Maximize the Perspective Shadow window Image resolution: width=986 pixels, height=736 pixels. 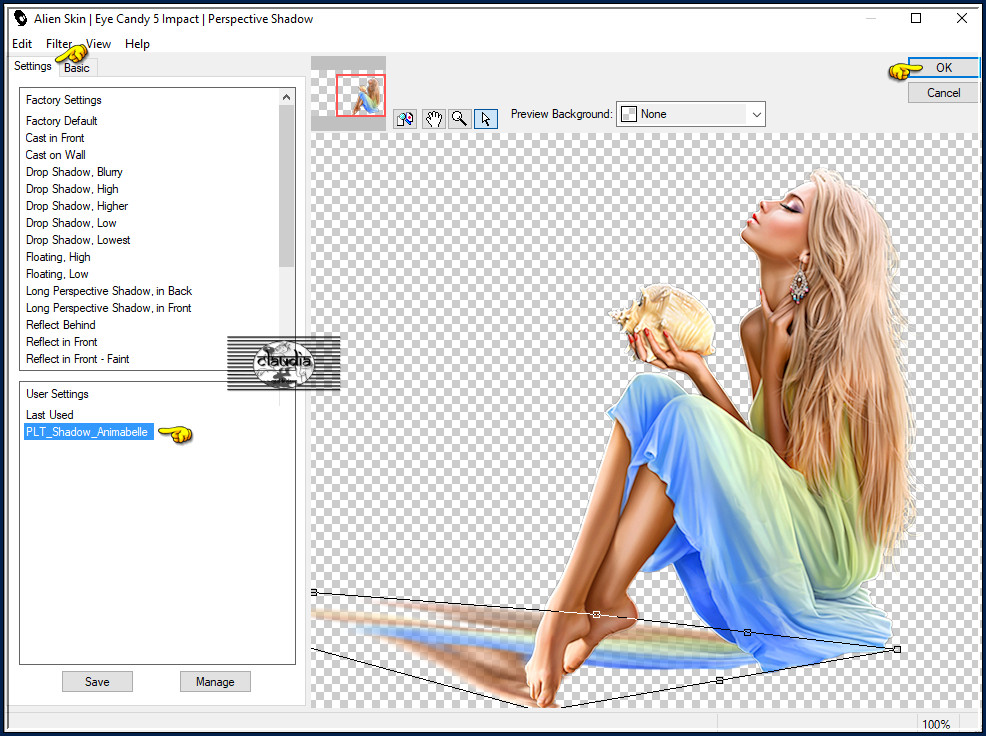click(916, 18)
